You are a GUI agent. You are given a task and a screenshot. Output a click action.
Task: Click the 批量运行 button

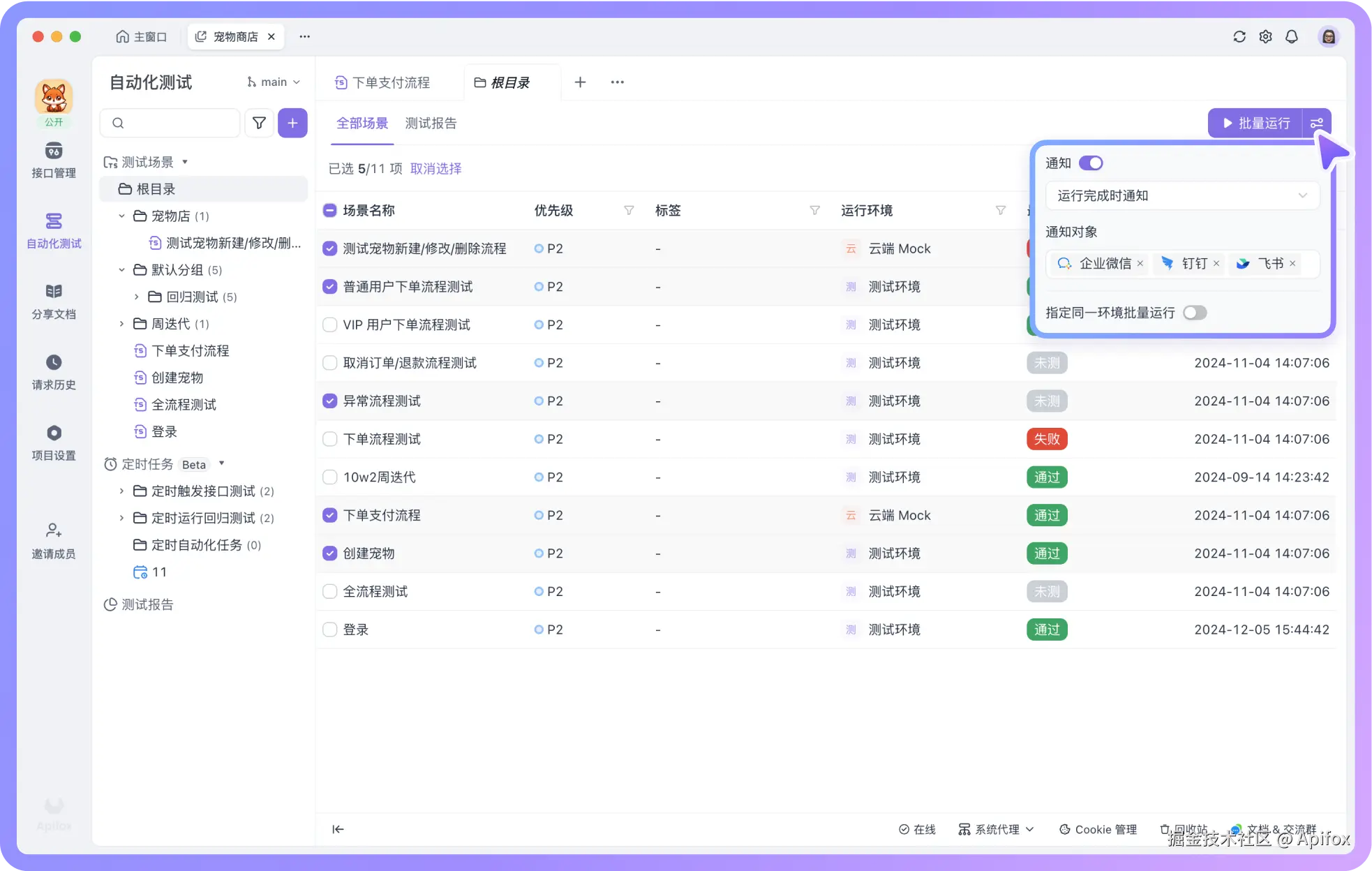pos(1254,123)
